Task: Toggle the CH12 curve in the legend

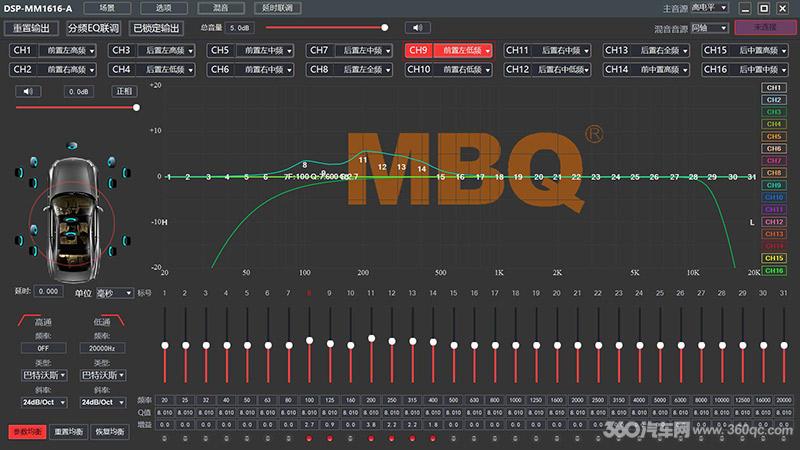Action: [773, 222]
